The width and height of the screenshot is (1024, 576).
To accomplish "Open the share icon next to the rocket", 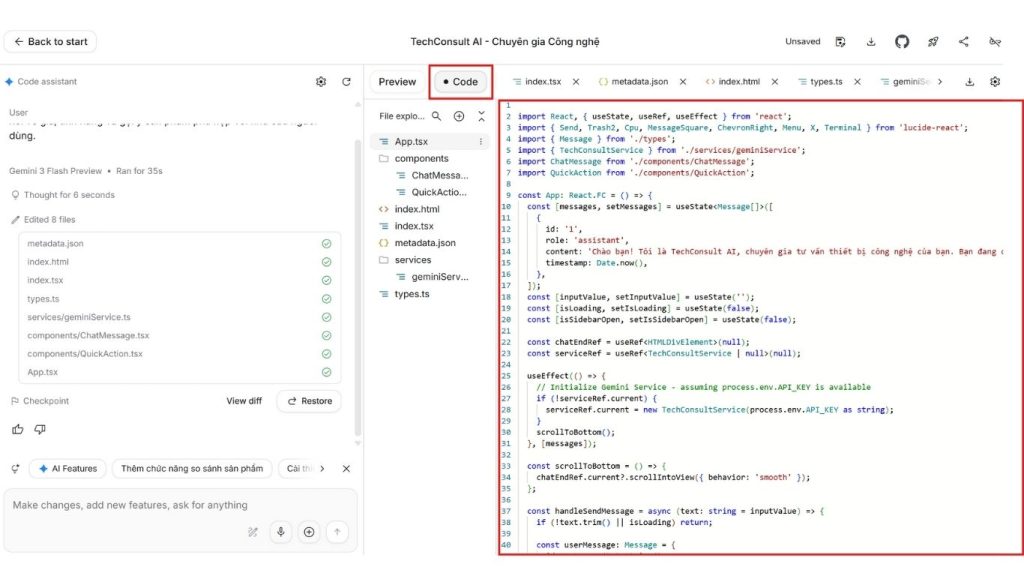I will tap(962, 41).
